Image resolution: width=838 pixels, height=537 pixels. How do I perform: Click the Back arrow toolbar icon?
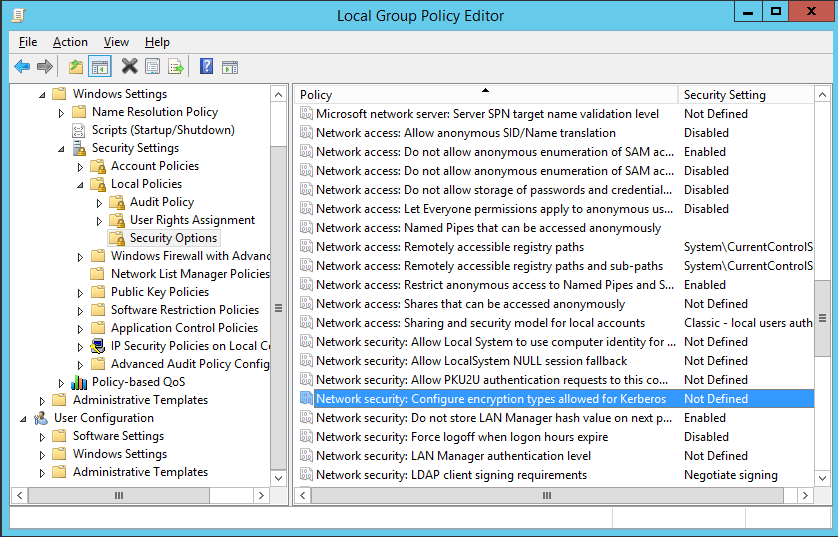(x=22, y=67)
